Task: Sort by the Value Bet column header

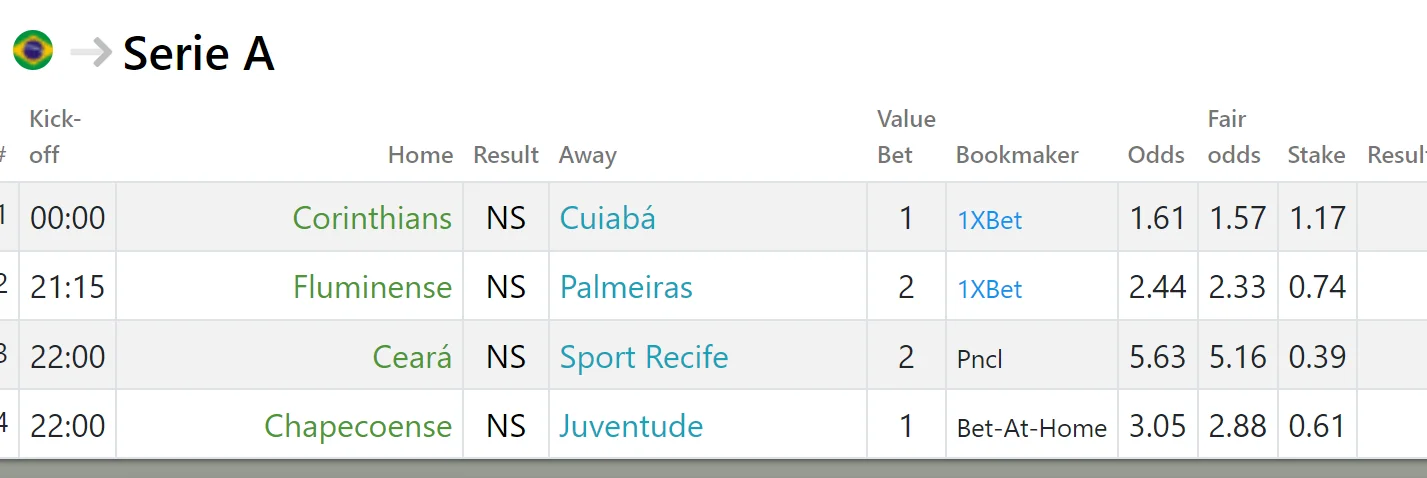Action: pyautogui.click(x=906, y=137)
